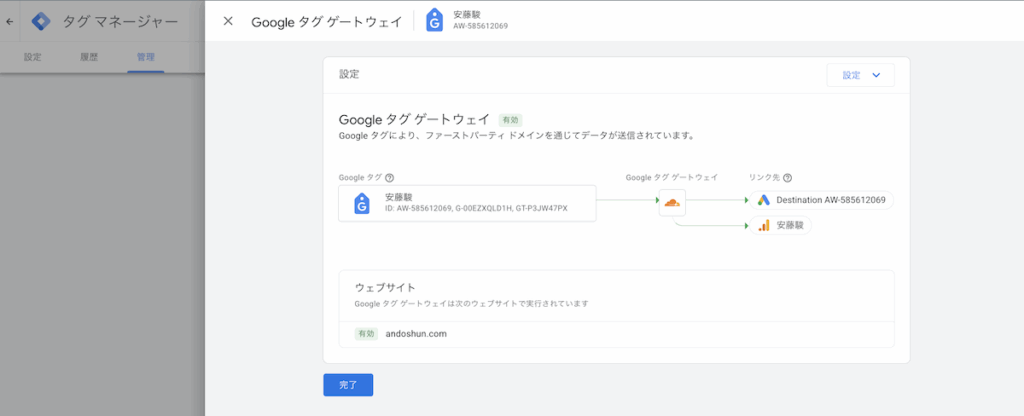Viewport: 1024px width, 416px height.
Task: Click the Google Analytics destination icon
Action: click(763, 226)
